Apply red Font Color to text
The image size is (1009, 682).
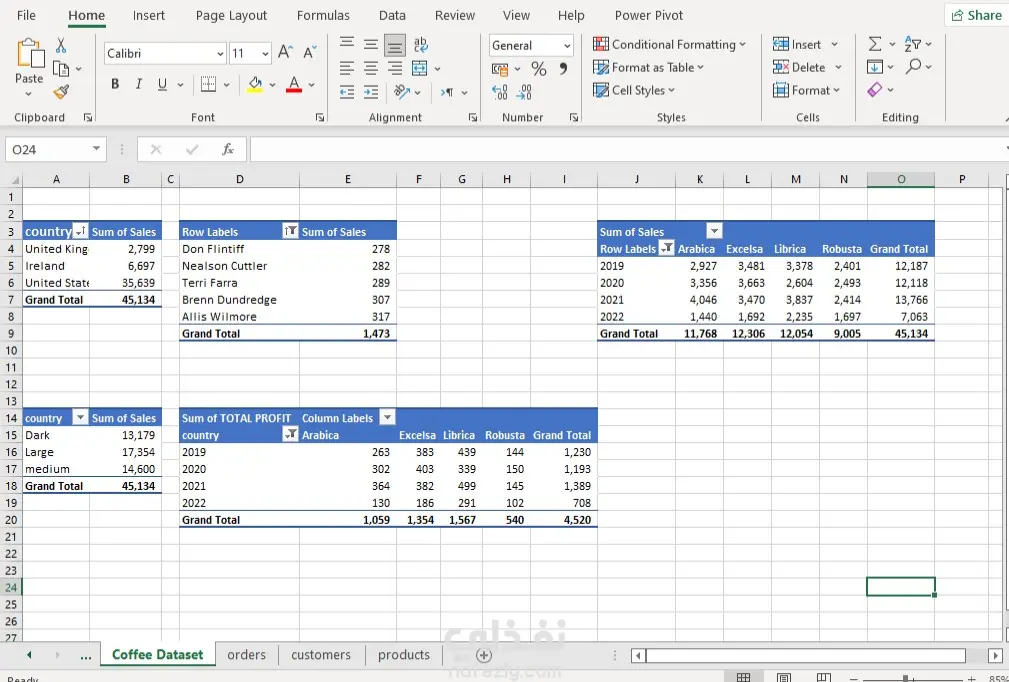[294, 84]
